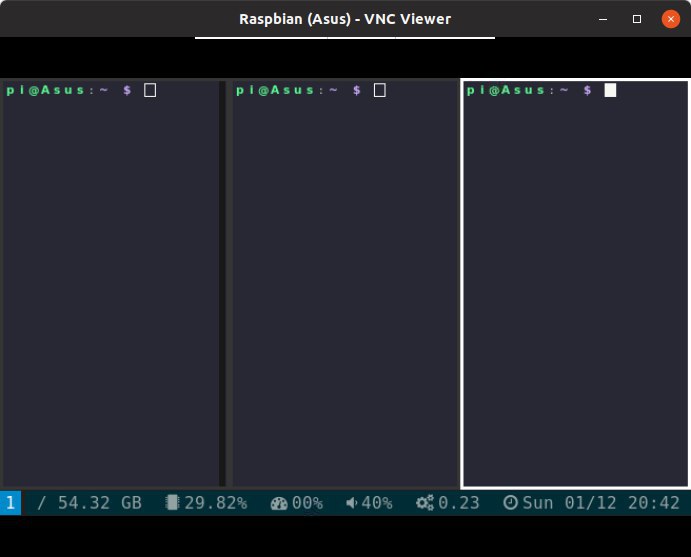This screenshot has height=557, width=691.
Task: Click the CPU gauge icon
Action: [x=279, y=503]
